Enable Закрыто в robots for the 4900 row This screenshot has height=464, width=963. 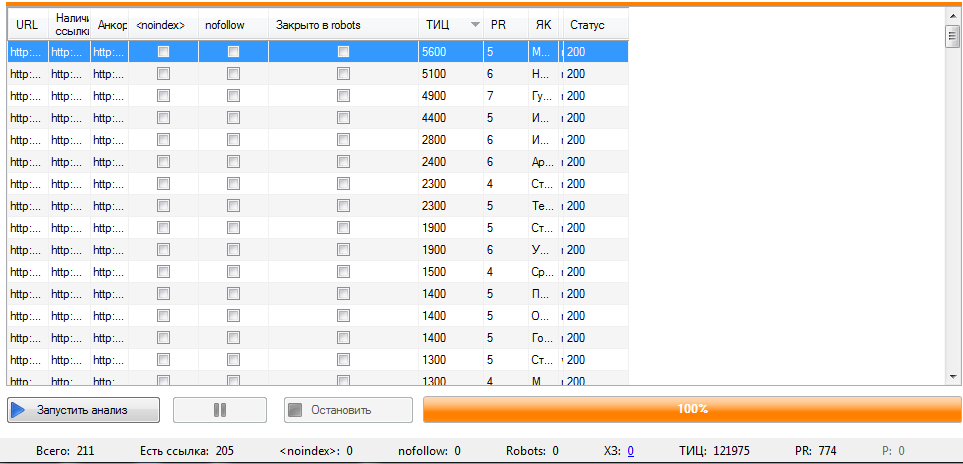tap(343, 95)
